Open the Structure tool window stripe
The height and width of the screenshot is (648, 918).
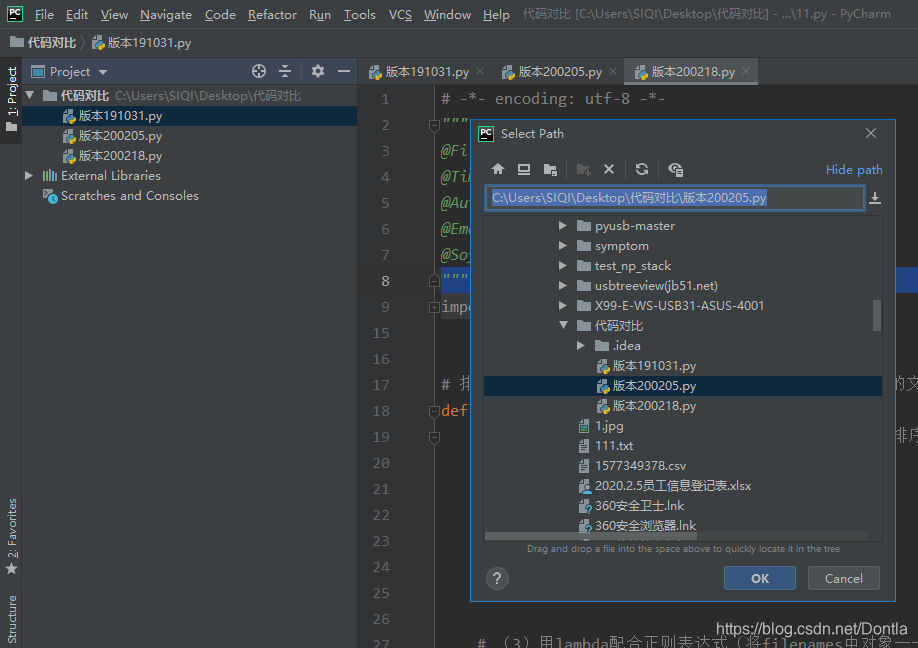click(x=11, y=619)
